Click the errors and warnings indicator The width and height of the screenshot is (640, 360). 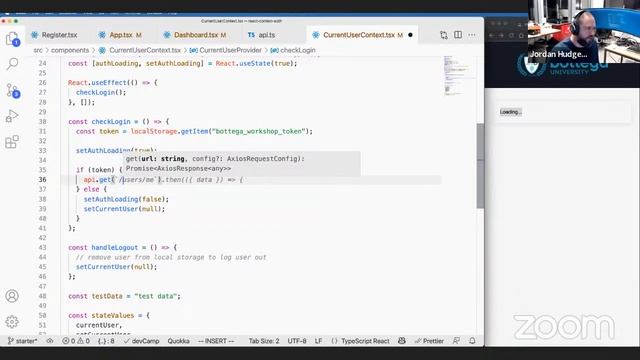(x=76, y=341)
